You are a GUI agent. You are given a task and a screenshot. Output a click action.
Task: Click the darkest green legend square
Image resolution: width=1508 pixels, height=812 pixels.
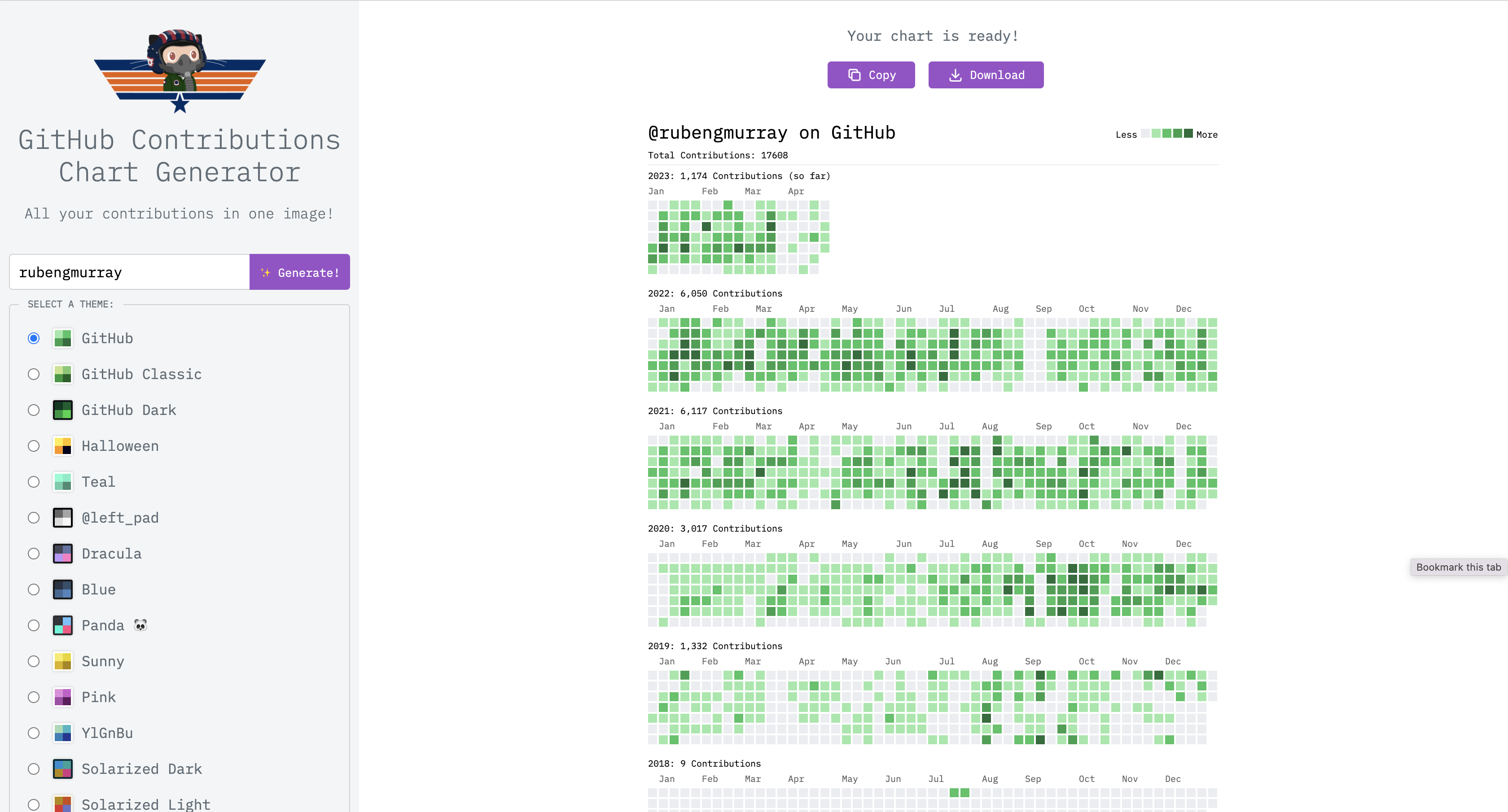pos(1188,133)
